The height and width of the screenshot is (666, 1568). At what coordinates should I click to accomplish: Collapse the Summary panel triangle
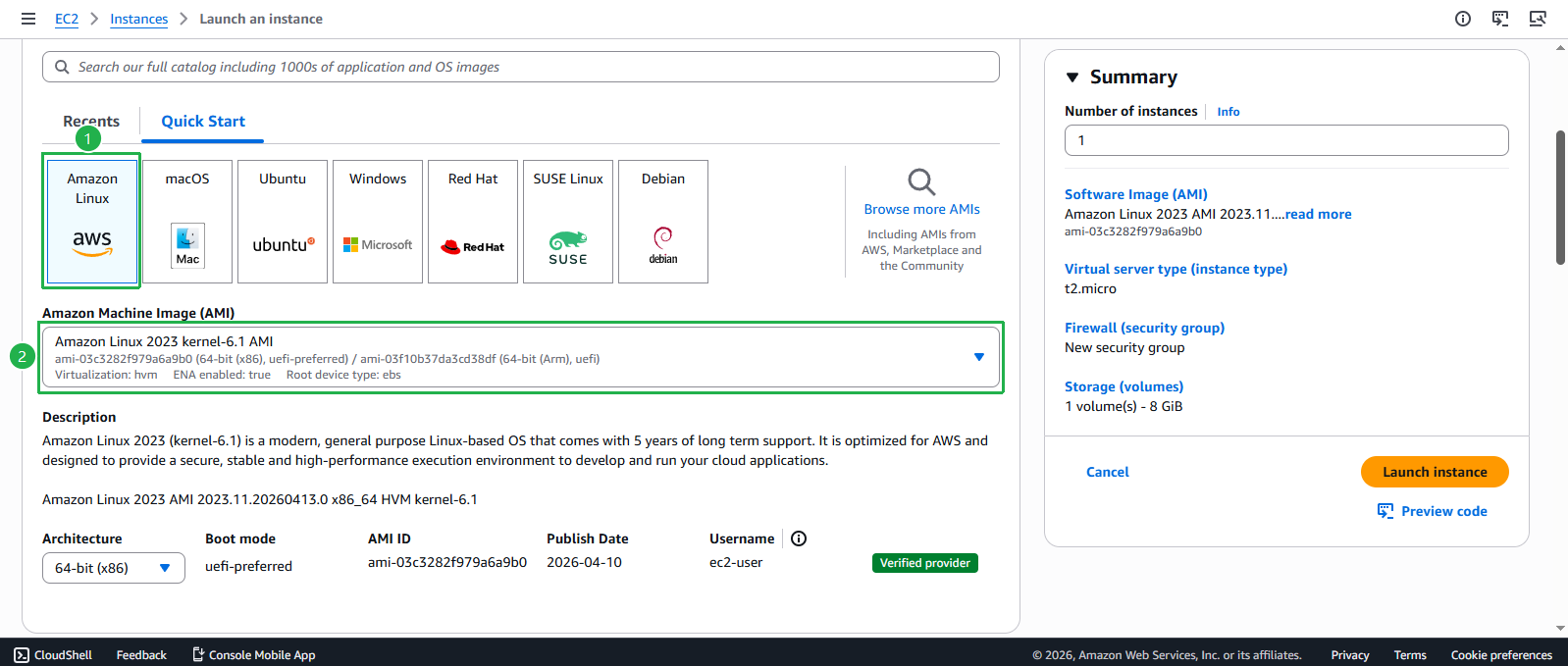click(x=1072, y=77)
